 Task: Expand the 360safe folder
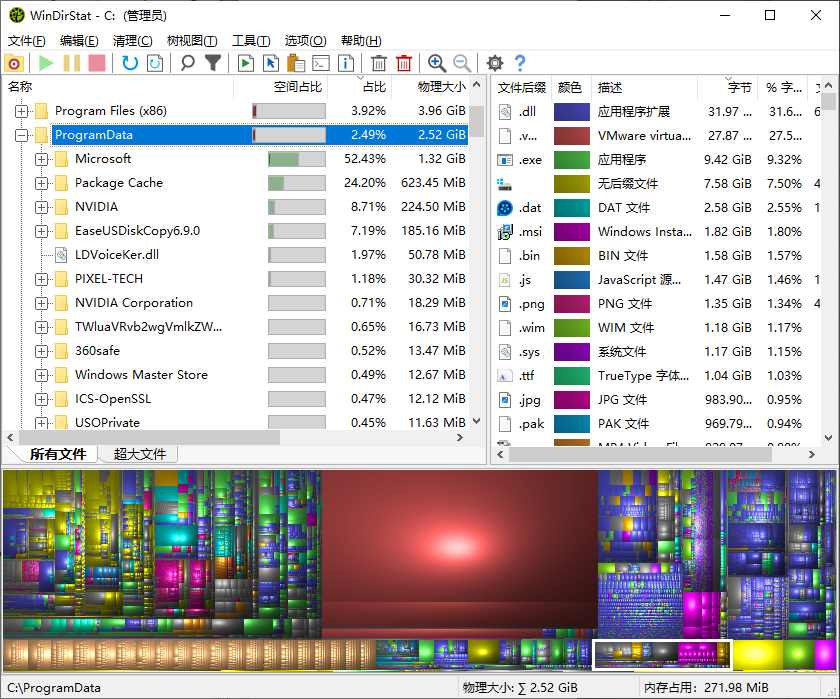click(41, 351)
